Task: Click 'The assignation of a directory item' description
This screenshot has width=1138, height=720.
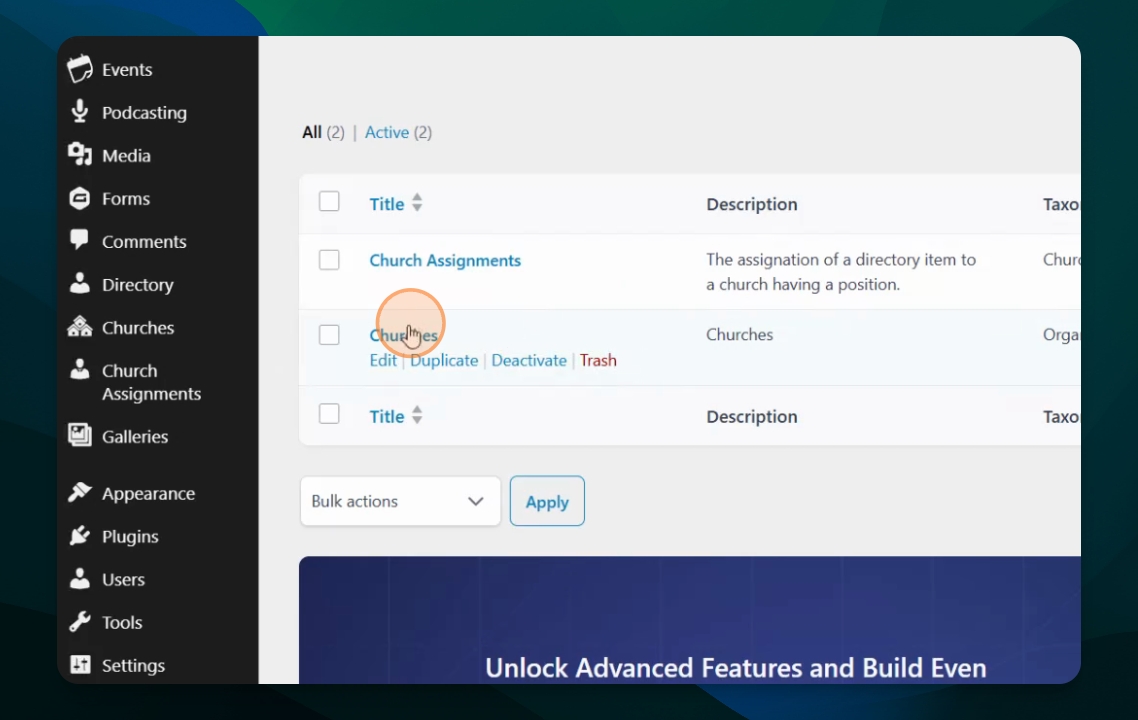Action: click(841, 272)
